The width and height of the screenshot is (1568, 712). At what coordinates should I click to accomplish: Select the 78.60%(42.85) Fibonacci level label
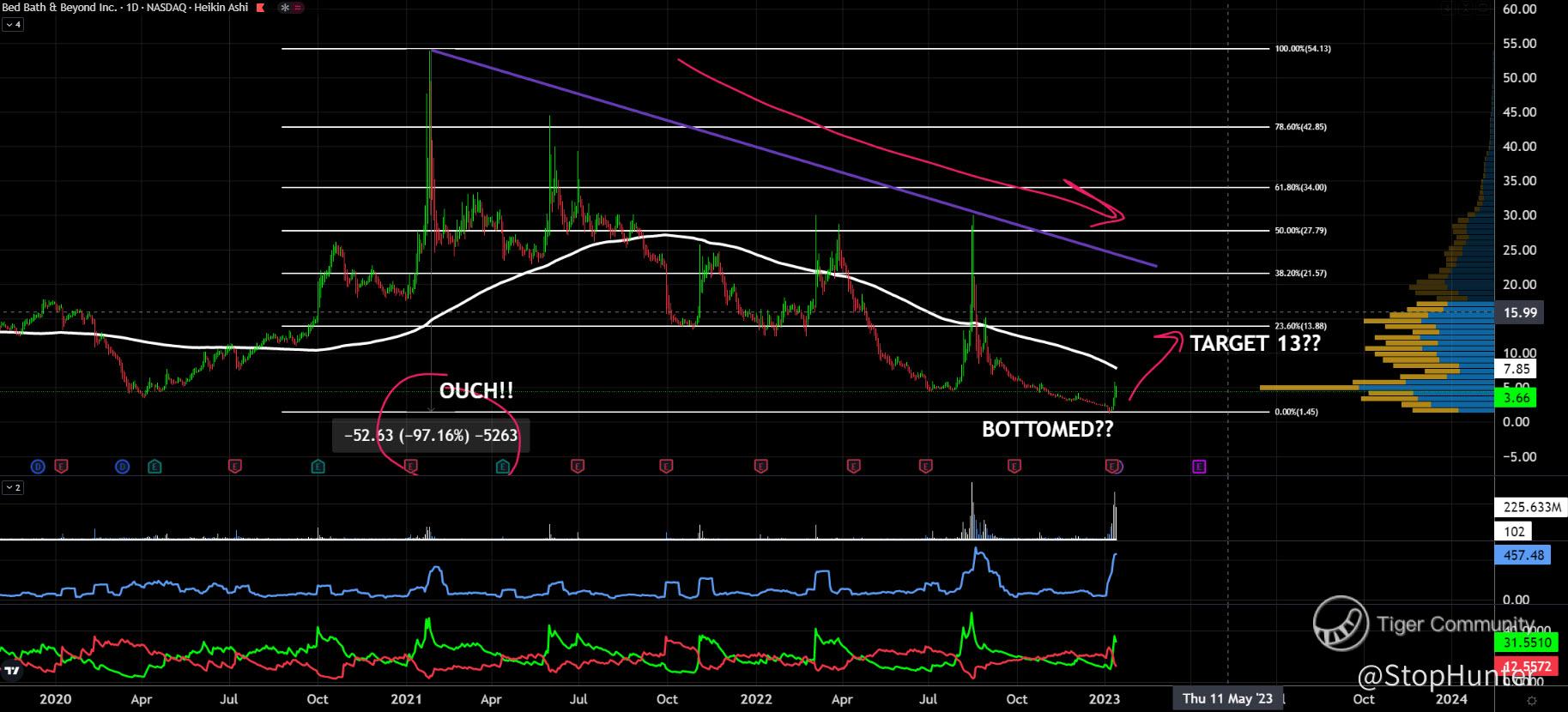pos(1301,127)
